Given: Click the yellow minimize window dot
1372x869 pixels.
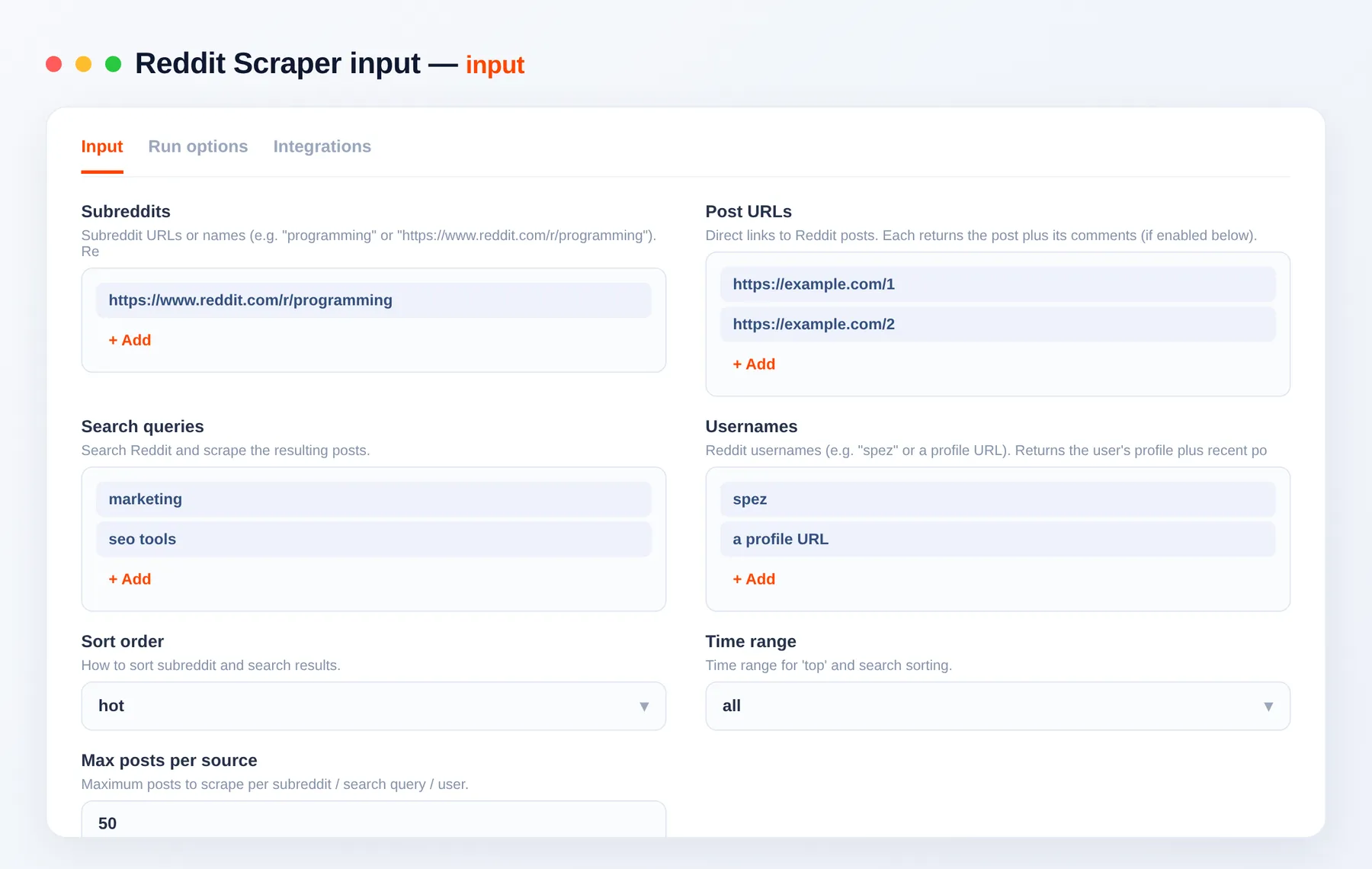Looking at the screenshot, I should tap(84, 64).
